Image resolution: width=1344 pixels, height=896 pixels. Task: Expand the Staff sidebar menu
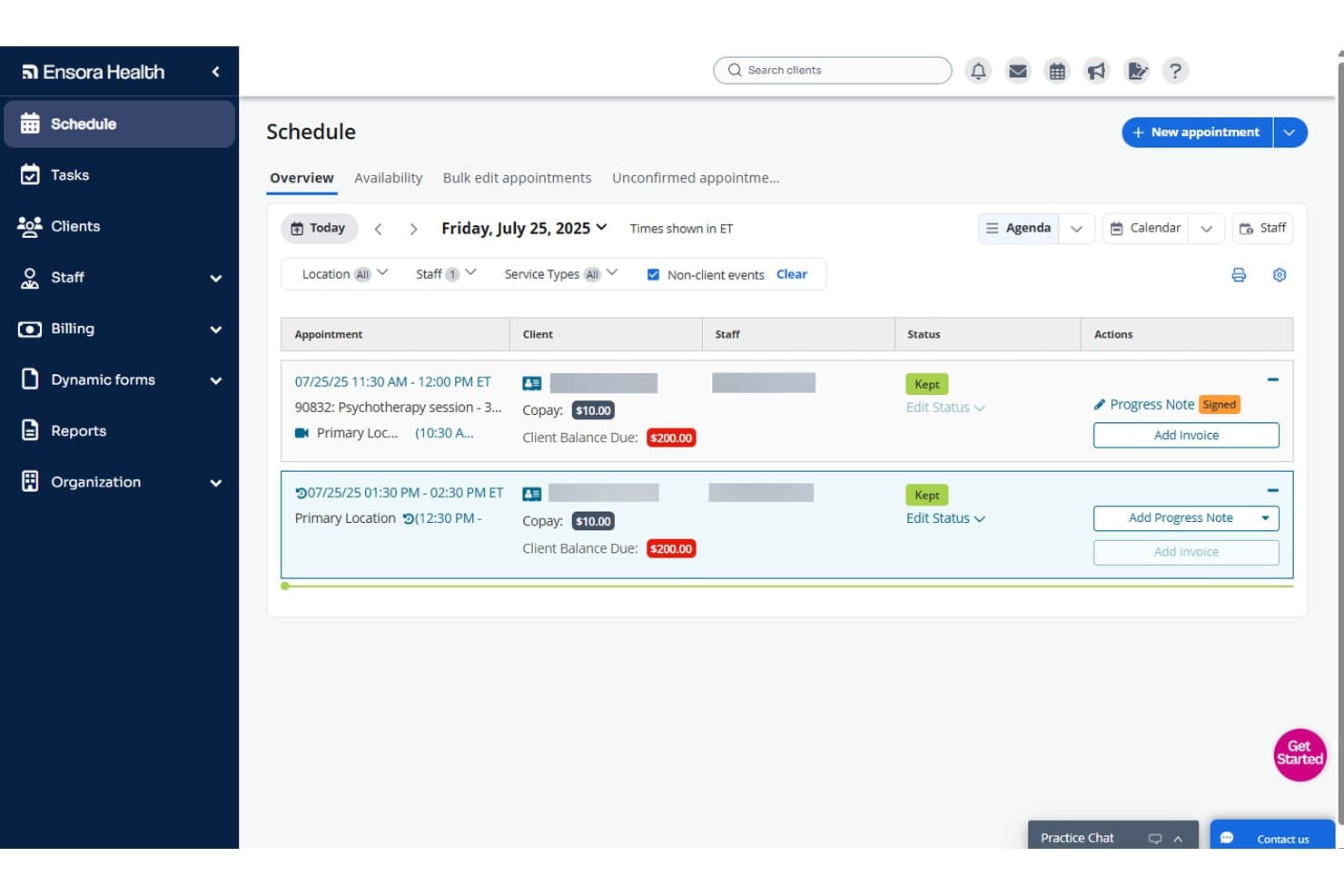tap(216, 278)
